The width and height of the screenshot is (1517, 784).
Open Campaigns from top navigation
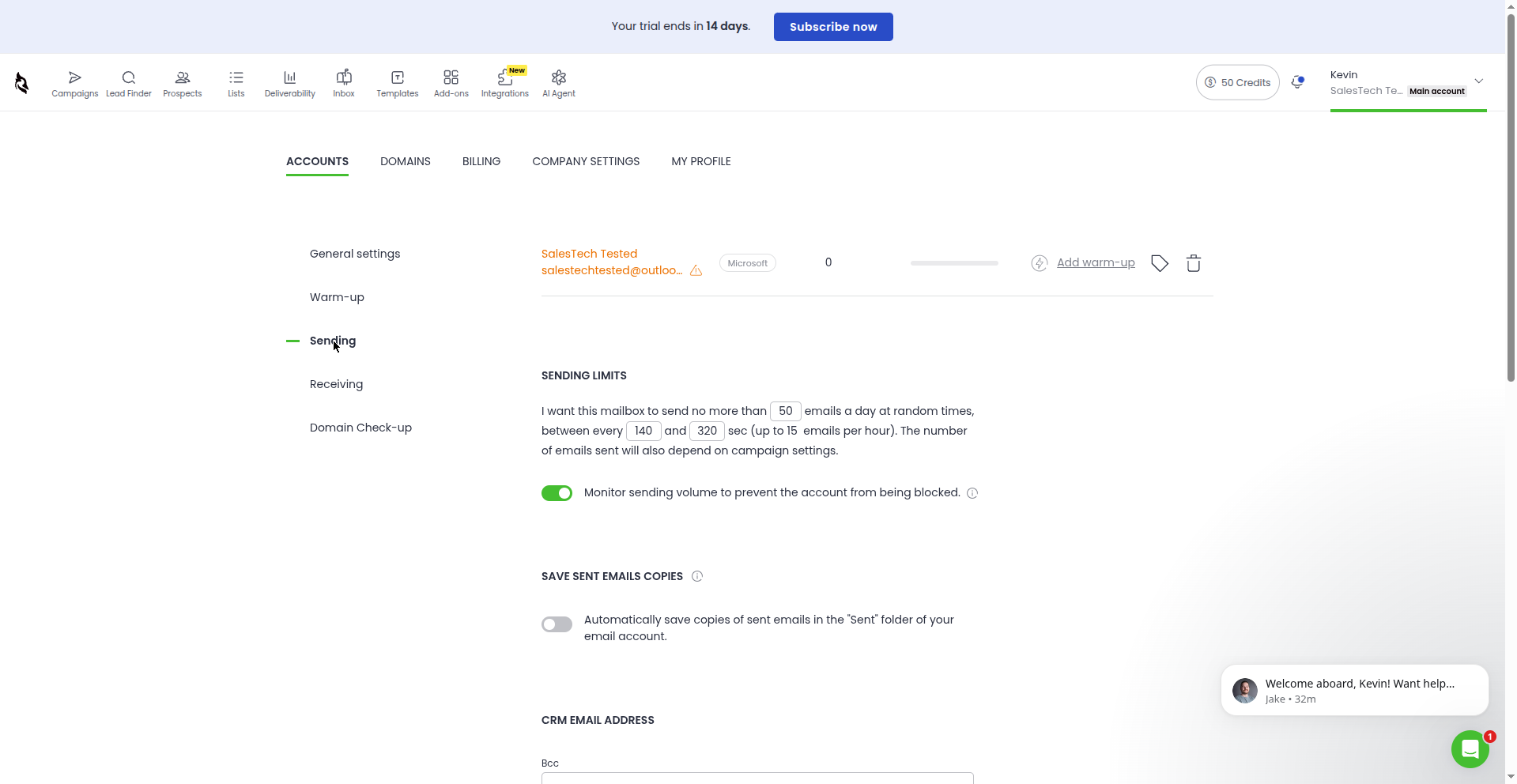[x=75, y=83]
